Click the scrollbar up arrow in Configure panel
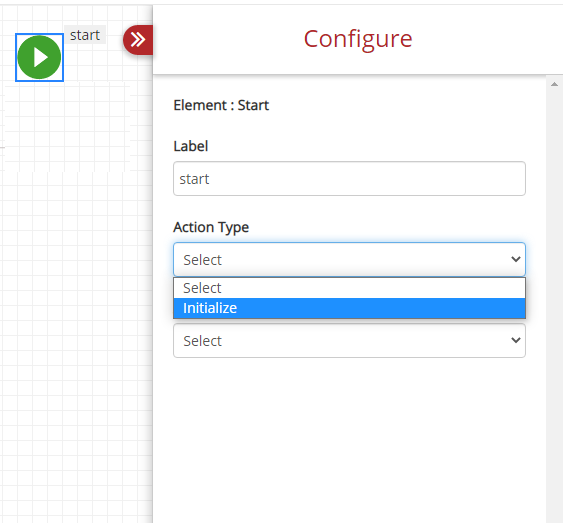The image size is (563, 523). pyautogui.click(x=554, y=84)
